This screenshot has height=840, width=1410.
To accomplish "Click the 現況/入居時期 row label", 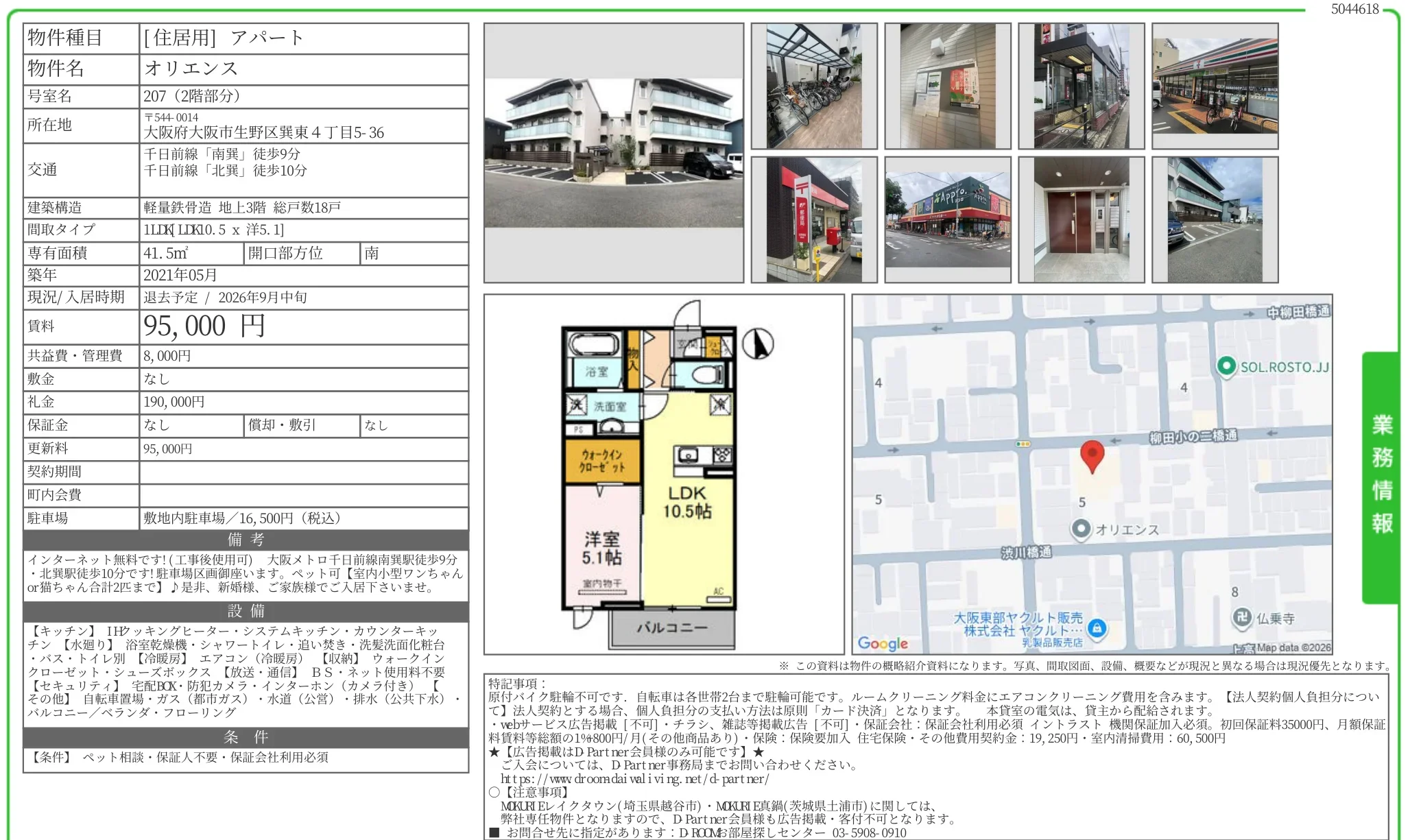I will pyautogui.click(x=76, y=298).
